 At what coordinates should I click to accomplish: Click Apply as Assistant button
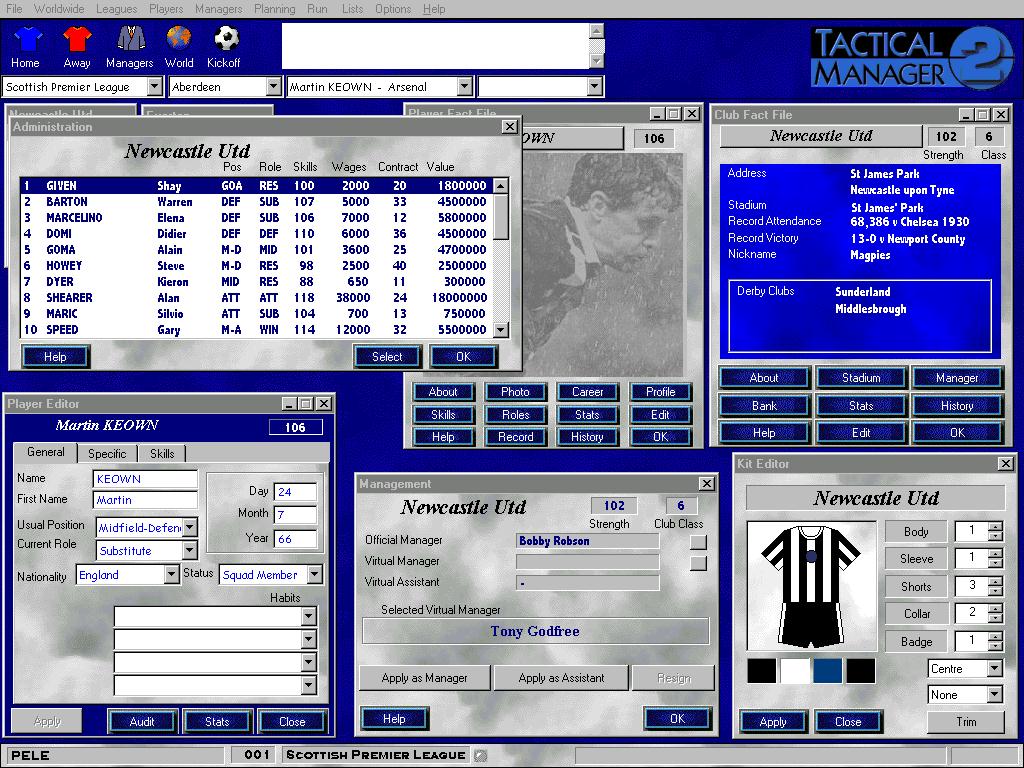pos(562,678)
